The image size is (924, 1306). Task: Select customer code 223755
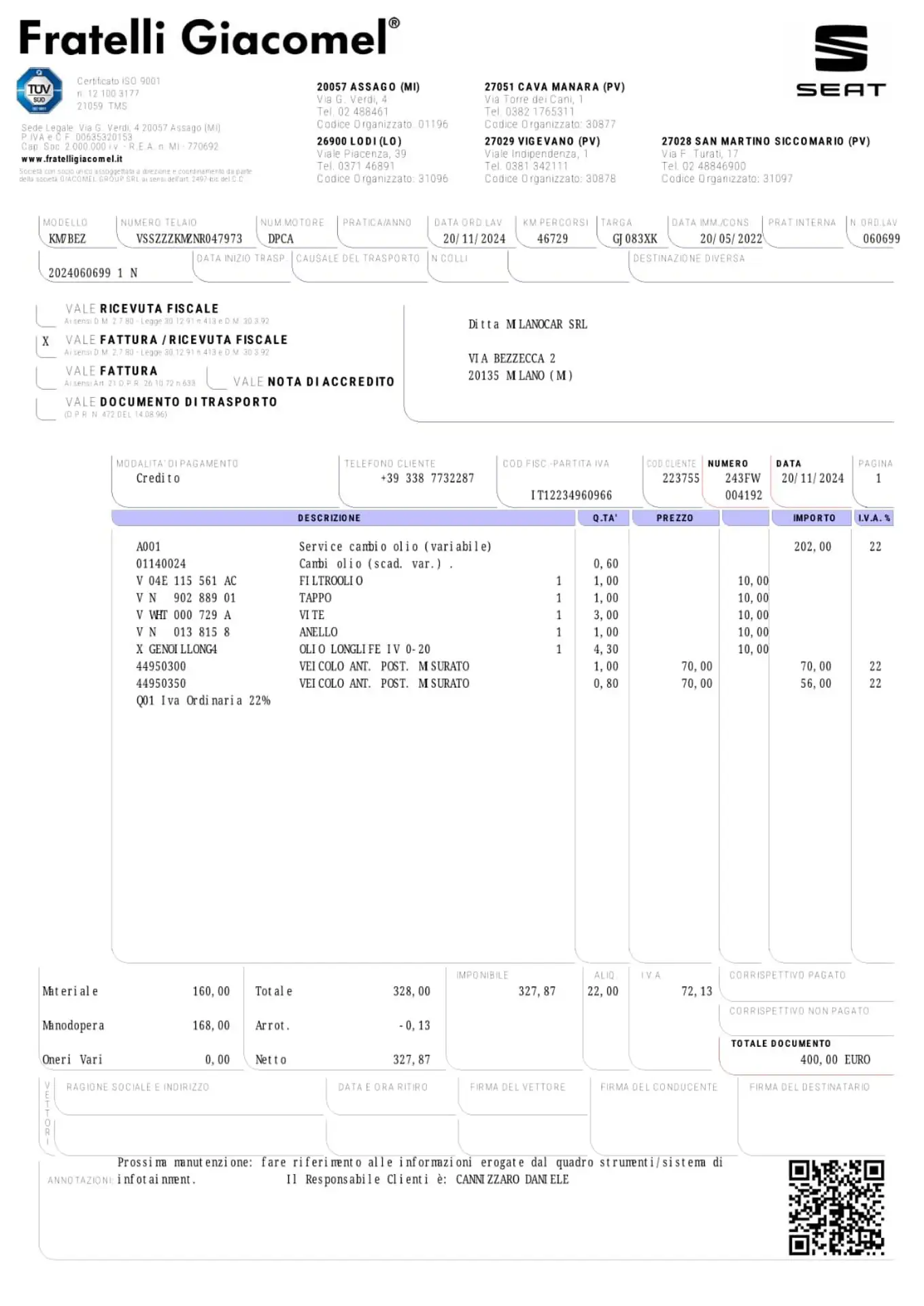(x=681, y=478)
